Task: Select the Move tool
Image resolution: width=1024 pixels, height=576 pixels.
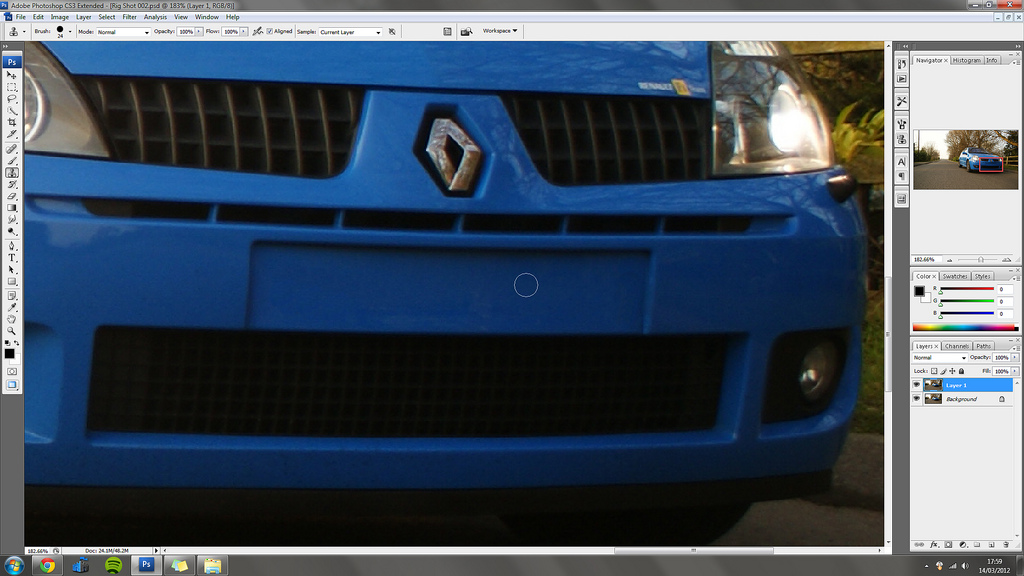Action: point(12,75)
